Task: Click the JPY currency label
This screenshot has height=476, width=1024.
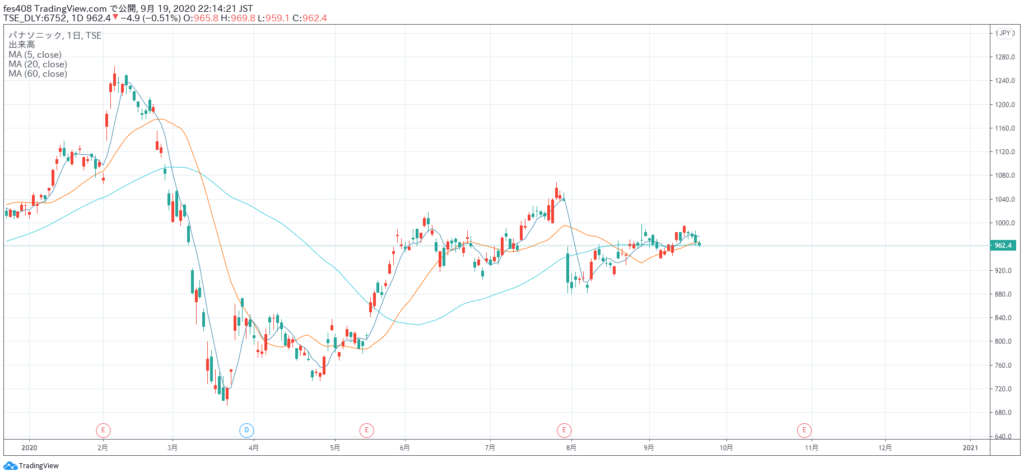Action: [x=1004, y=33]
